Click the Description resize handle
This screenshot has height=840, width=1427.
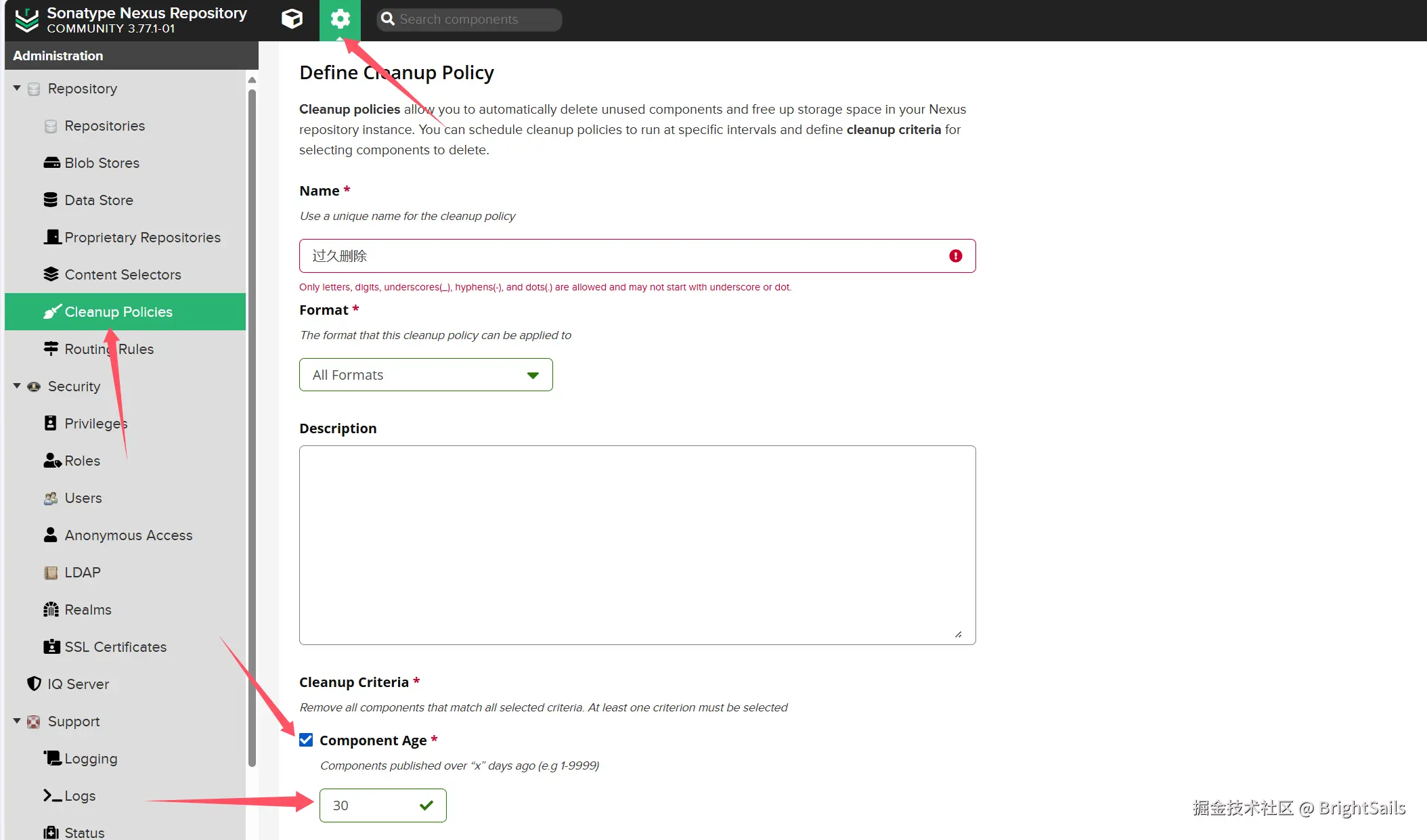(959, 634)
